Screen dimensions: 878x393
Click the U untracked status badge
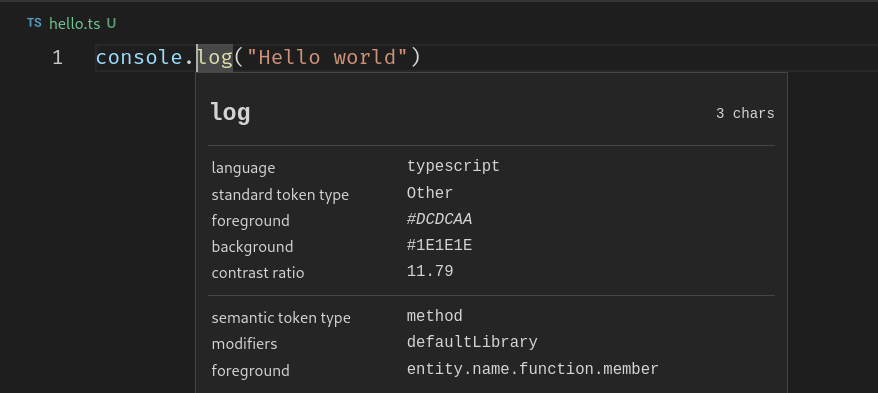pyautogui.click(x=111, y=24)
